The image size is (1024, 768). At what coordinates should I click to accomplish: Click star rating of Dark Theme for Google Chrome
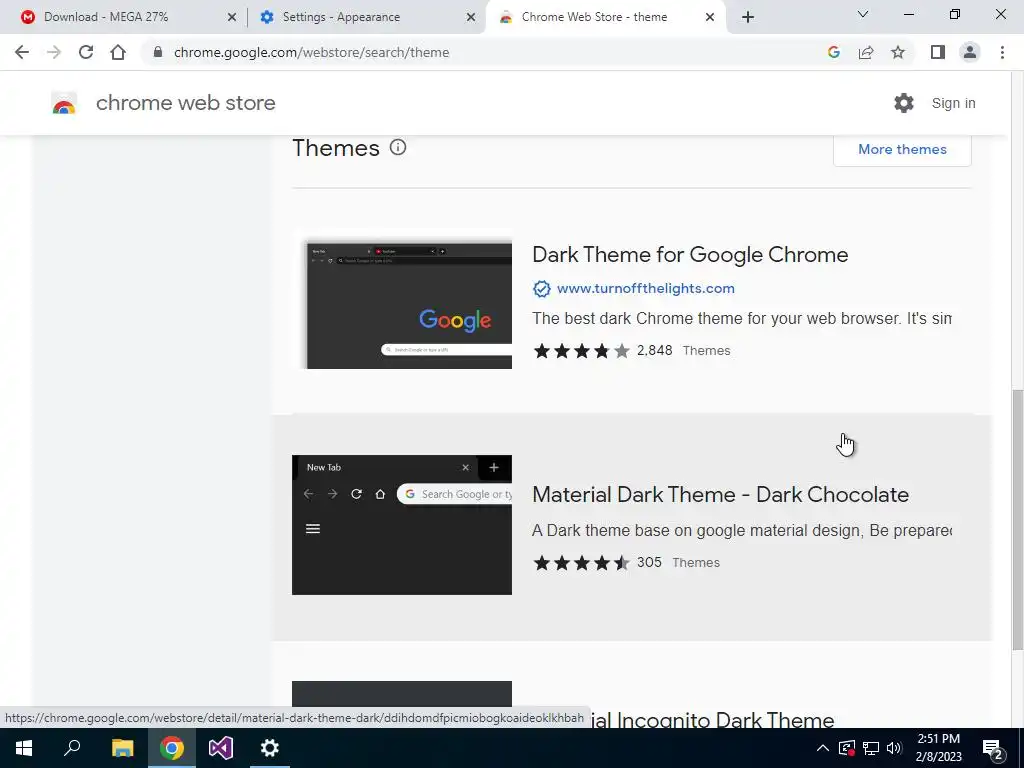pyautogui.click(x=582, y=351)
